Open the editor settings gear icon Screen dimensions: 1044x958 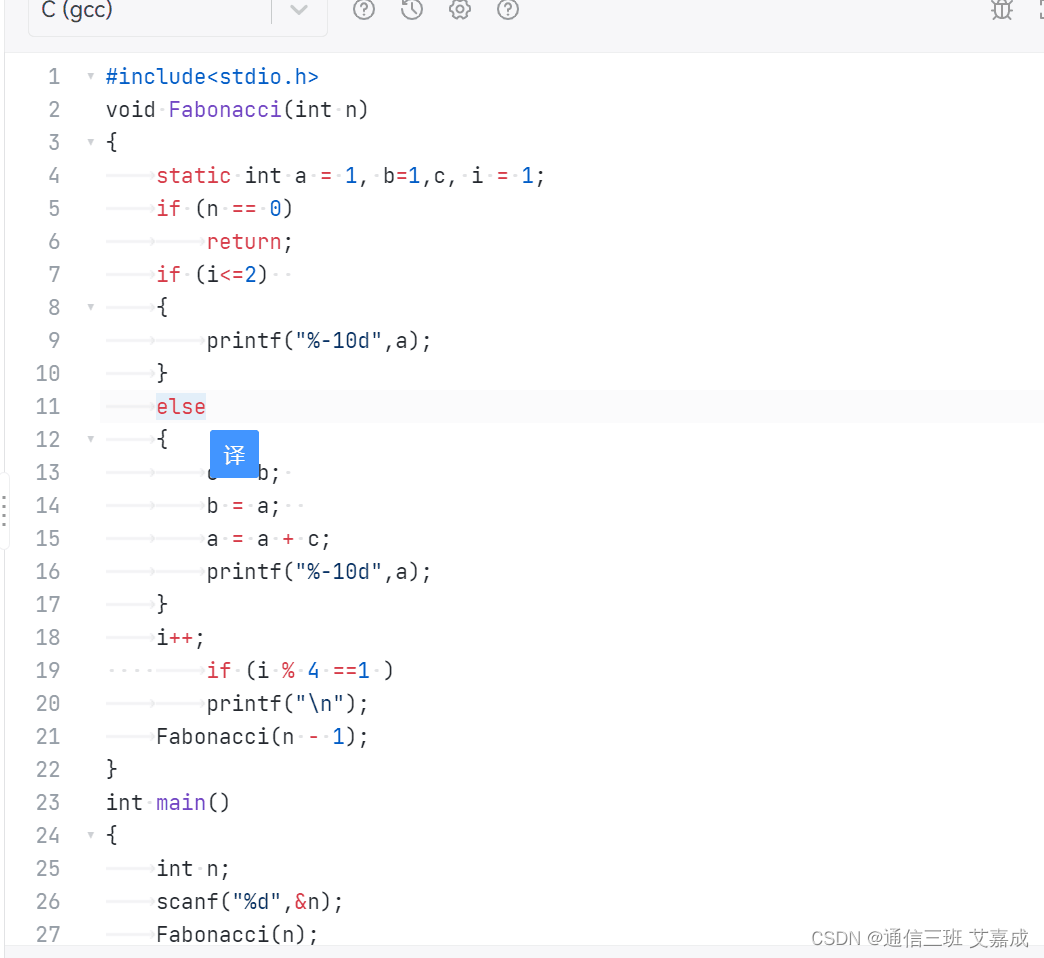click(459, 10)
